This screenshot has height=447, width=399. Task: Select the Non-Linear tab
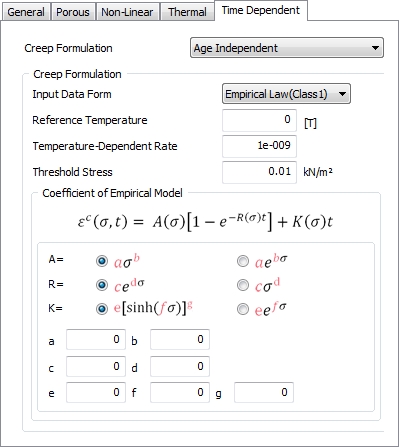[127, 12]
